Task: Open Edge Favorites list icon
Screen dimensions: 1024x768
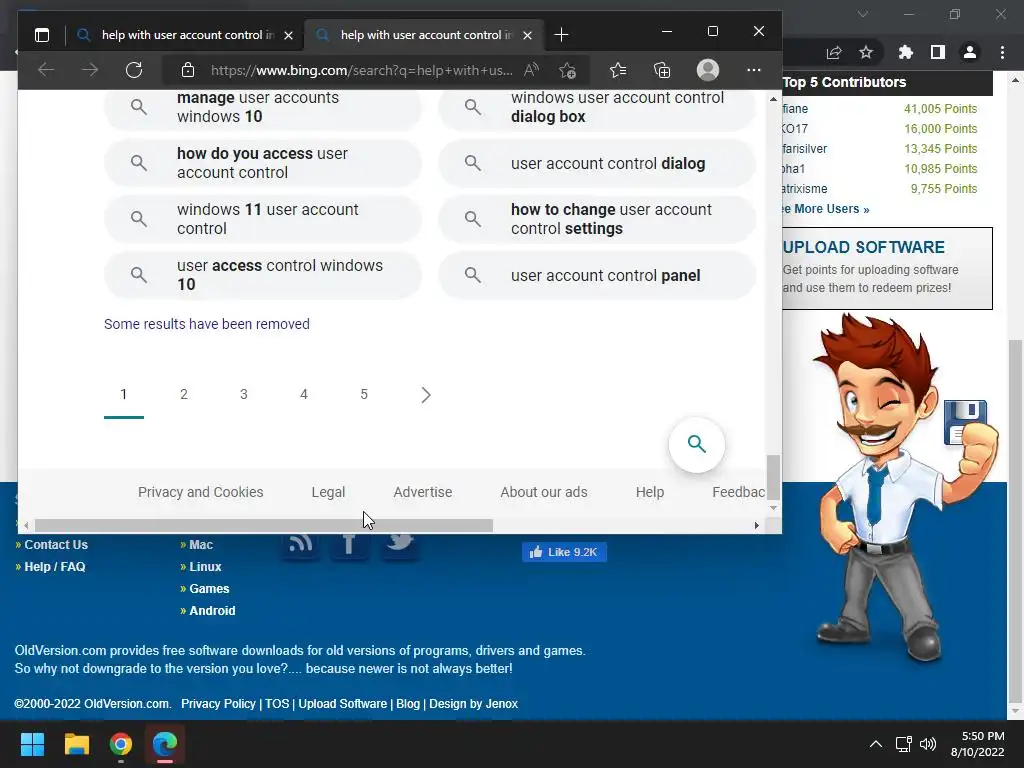Action: 618,70
